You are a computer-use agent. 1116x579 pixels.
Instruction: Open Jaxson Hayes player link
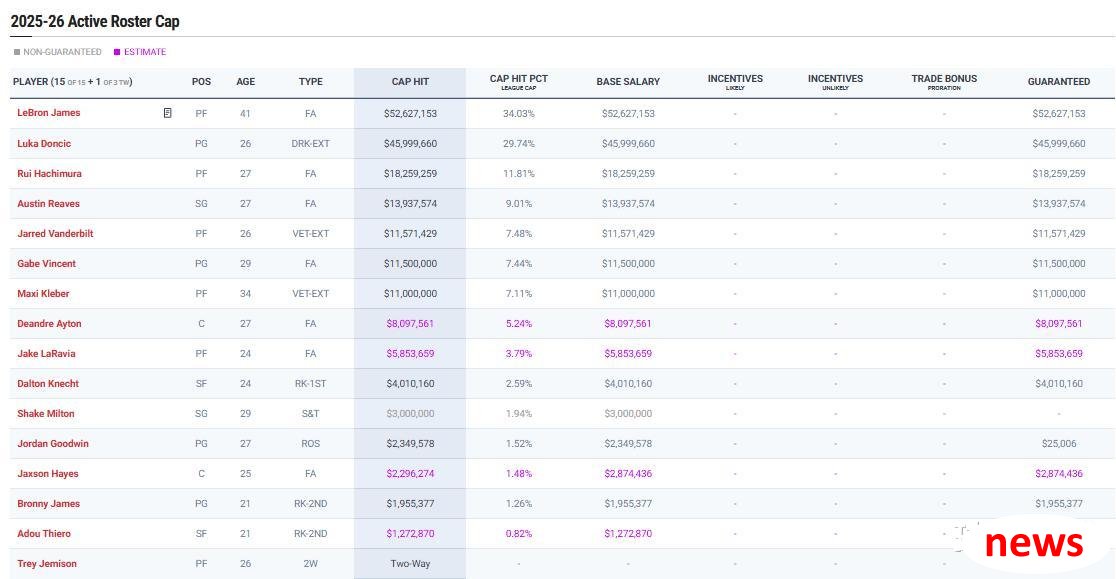tap(48, 474)
